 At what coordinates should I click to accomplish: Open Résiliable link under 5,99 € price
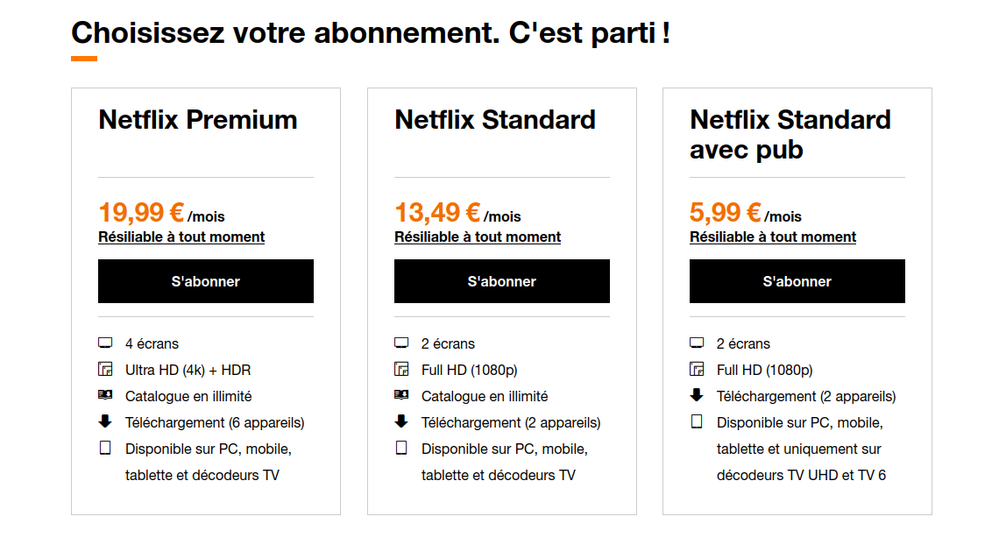773,237
